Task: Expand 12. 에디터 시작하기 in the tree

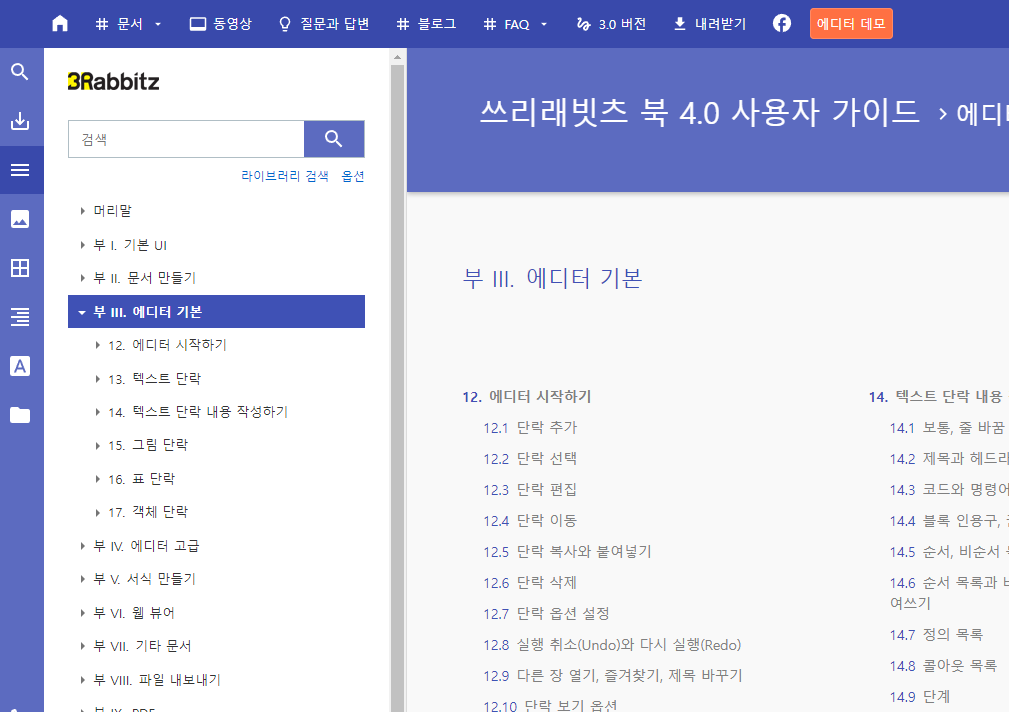Action: coord(97,345)
